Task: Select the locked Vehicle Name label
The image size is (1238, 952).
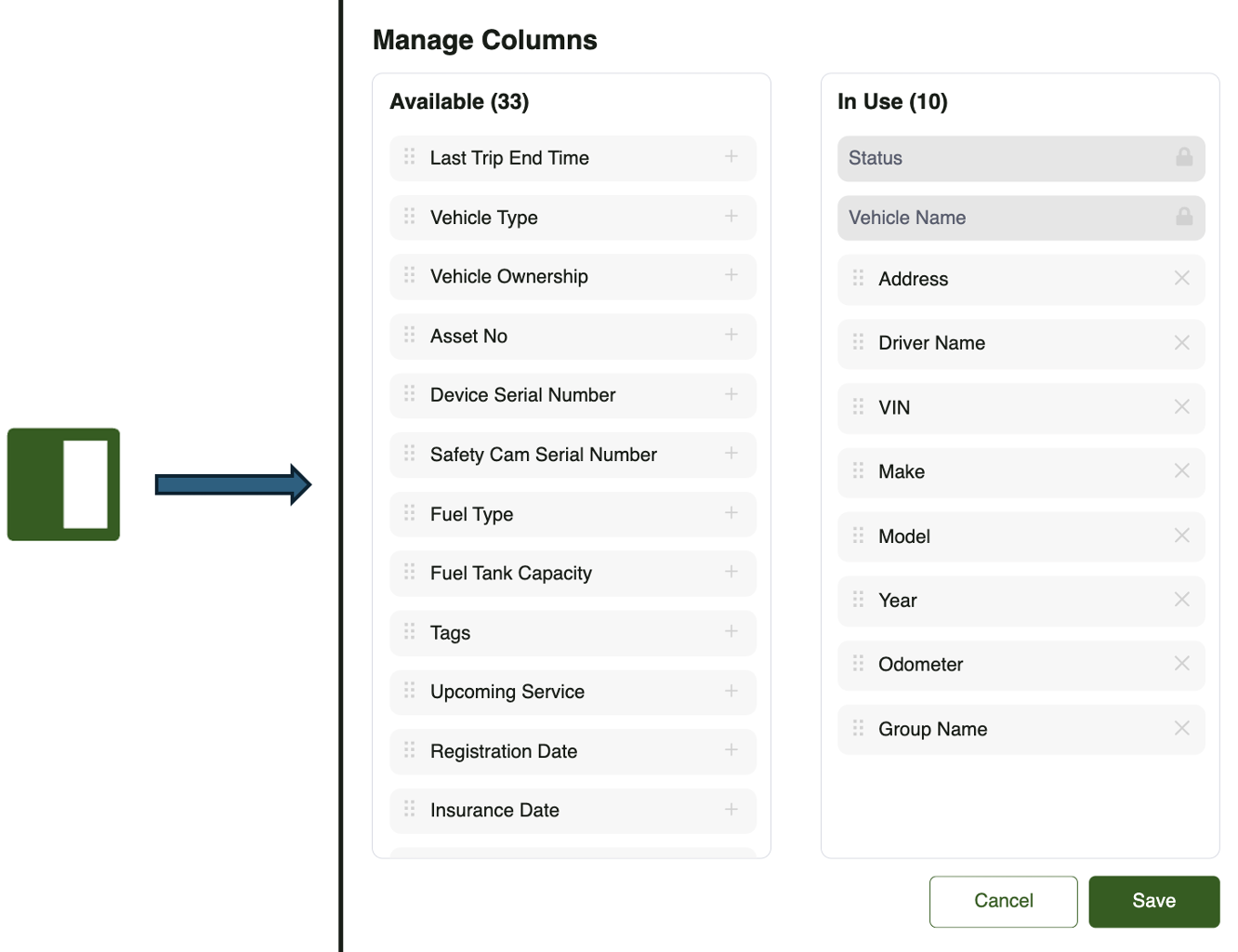Action: (907, 218)
